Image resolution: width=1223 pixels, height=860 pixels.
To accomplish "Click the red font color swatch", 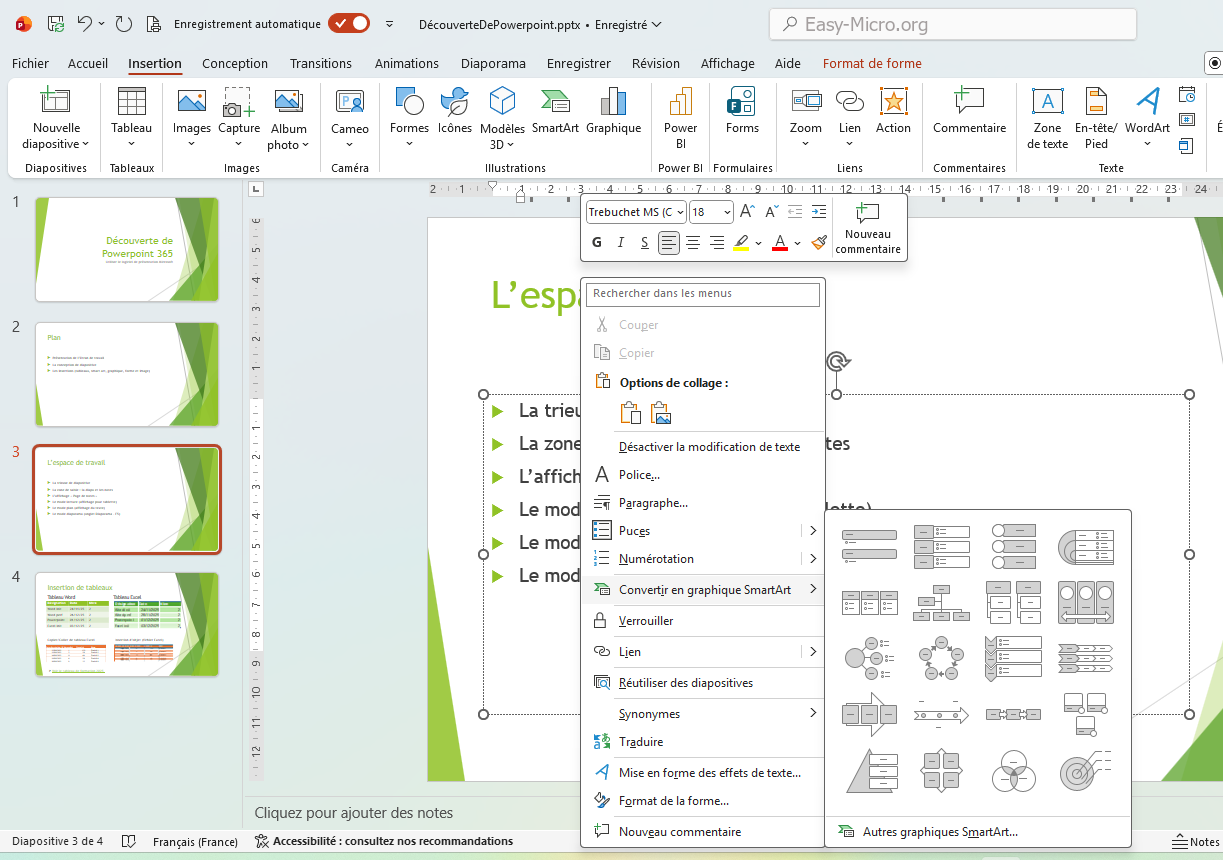I will click(x=780, y=242).
